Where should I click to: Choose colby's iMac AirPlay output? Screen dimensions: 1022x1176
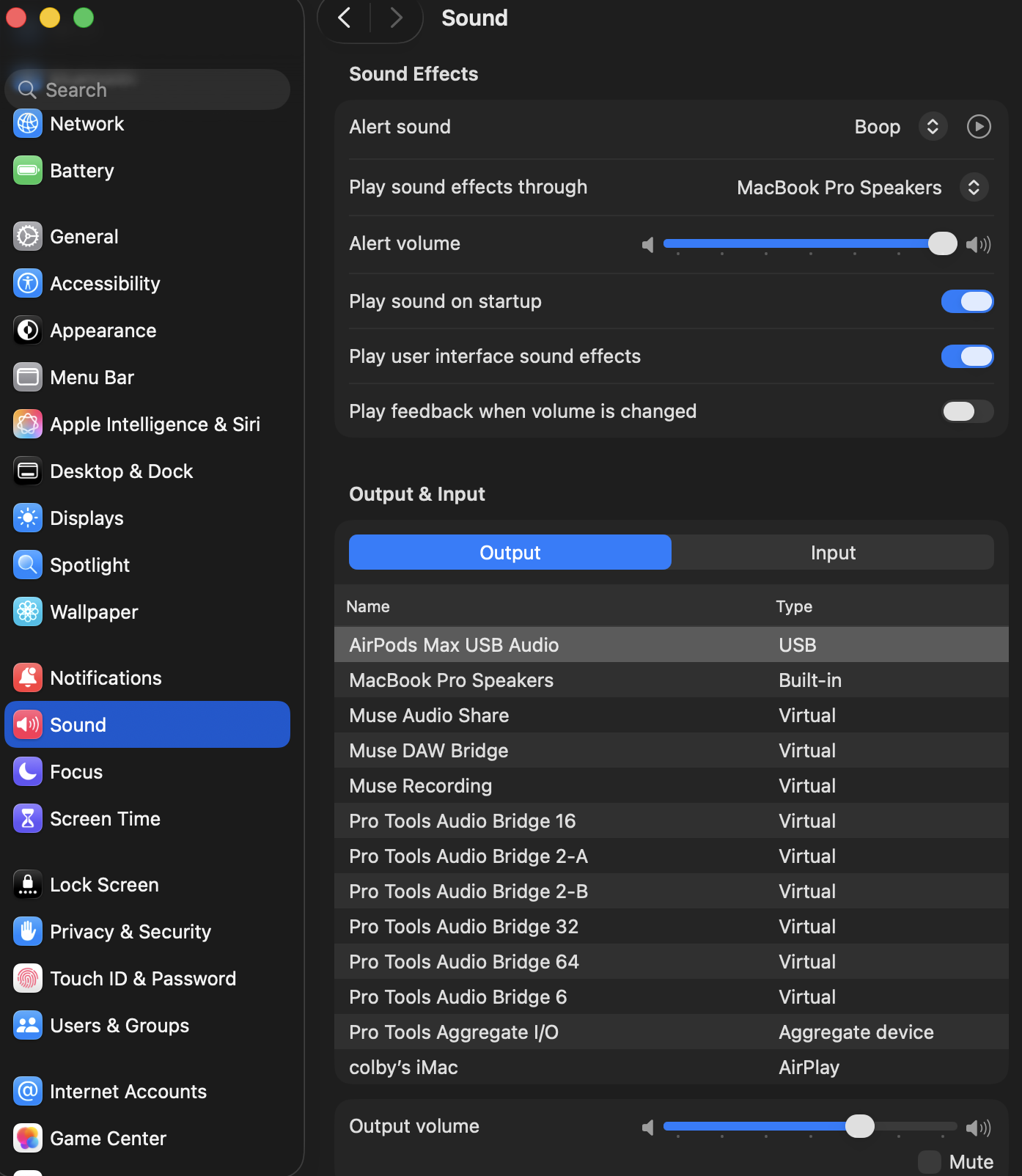672,1067
